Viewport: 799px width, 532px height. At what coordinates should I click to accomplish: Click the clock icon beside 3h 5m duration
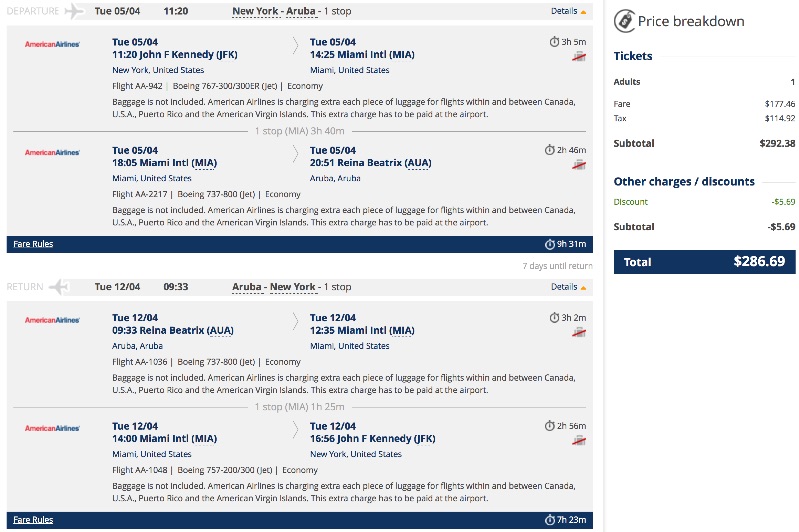point(555,42)
